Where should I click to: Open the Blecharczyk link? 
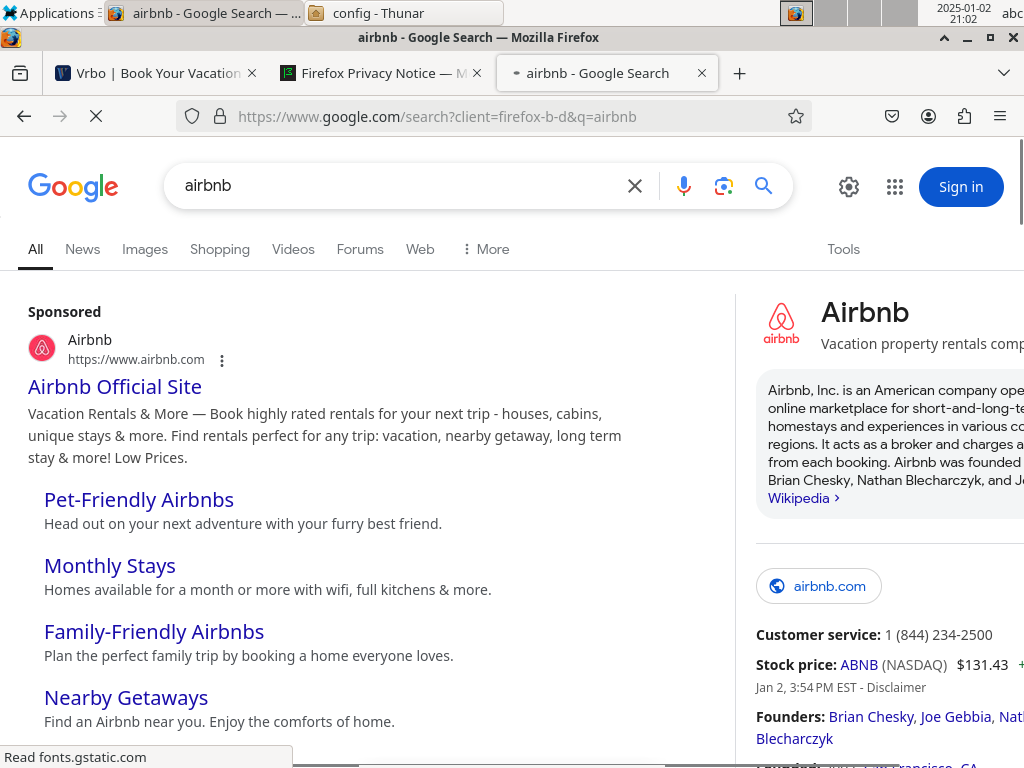click(795, 739)
